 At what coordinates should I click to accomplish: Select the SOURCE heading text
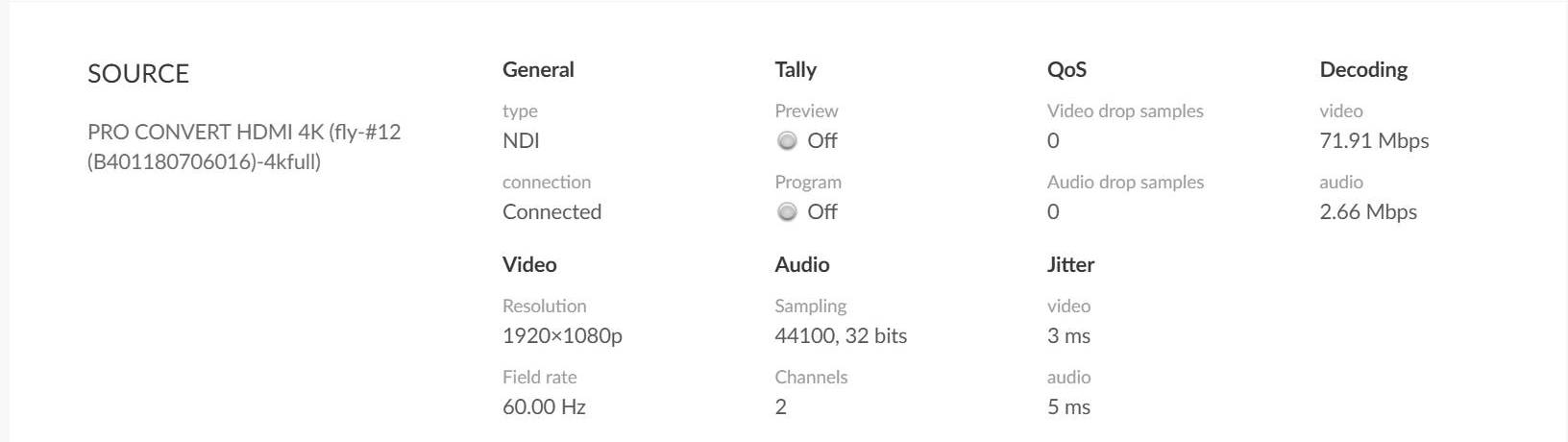(138, 74)
